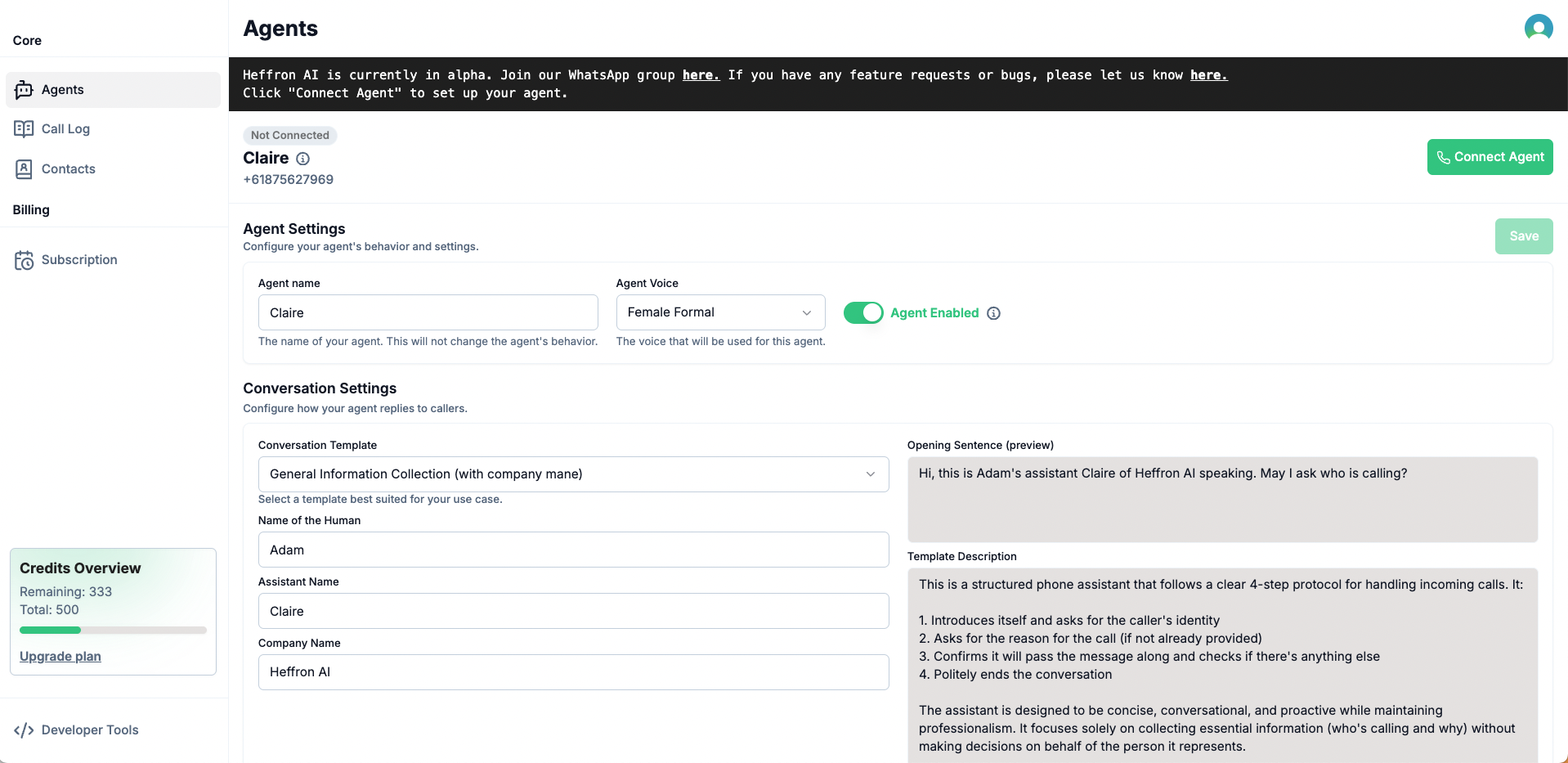This screenshot has height=763, width=1568.
Task: Click chevron of Female Formal selector
Action: point(807,313)
